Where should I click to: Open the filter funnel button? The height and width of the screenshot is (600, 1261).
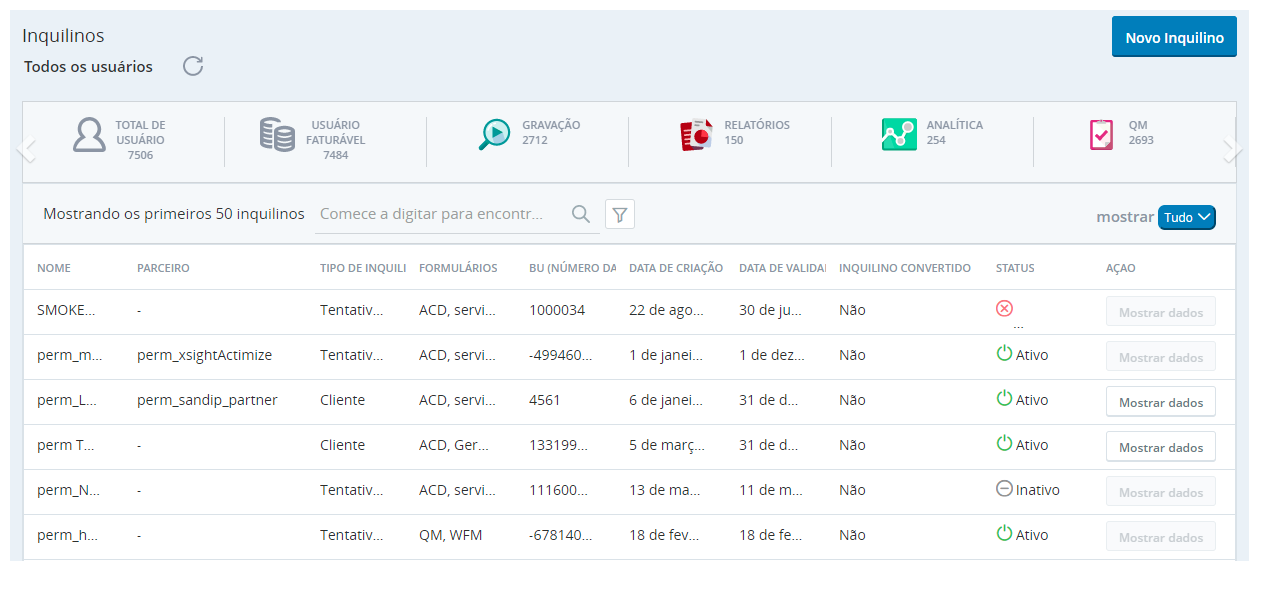coord(620,214)
